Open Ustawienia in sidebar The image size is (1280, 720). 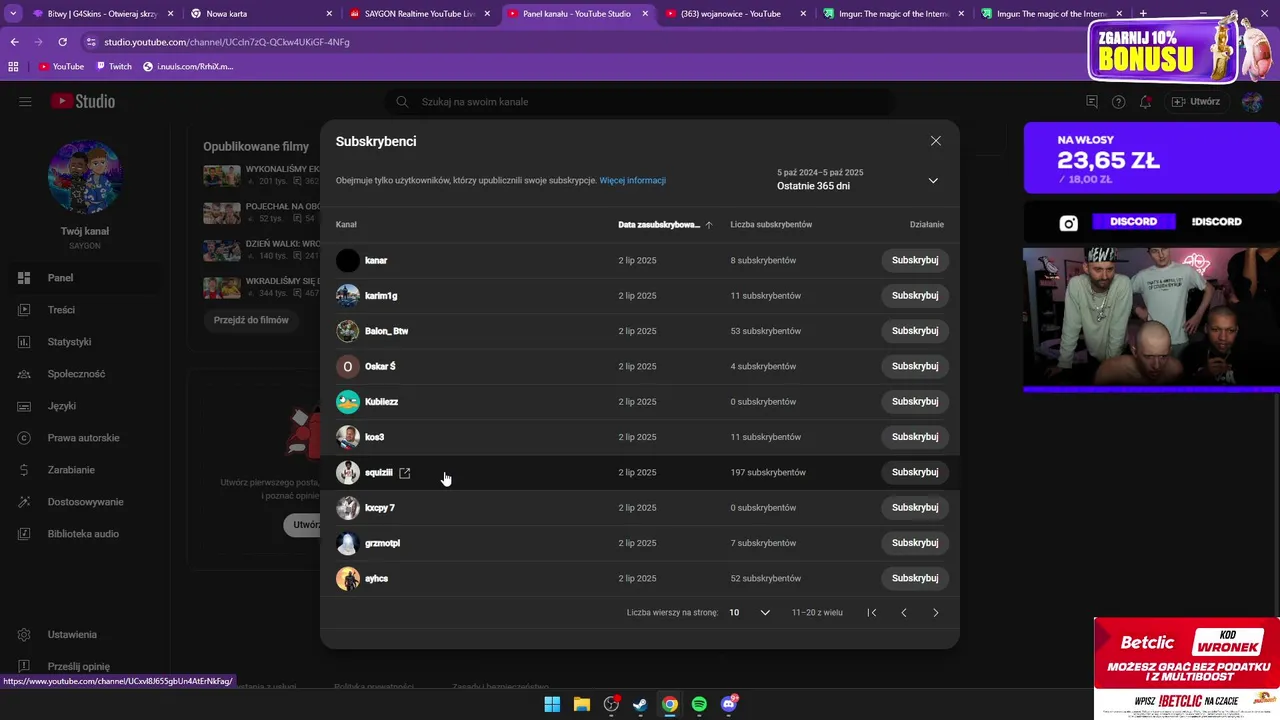pyautogui.click(x=85, y=635)
